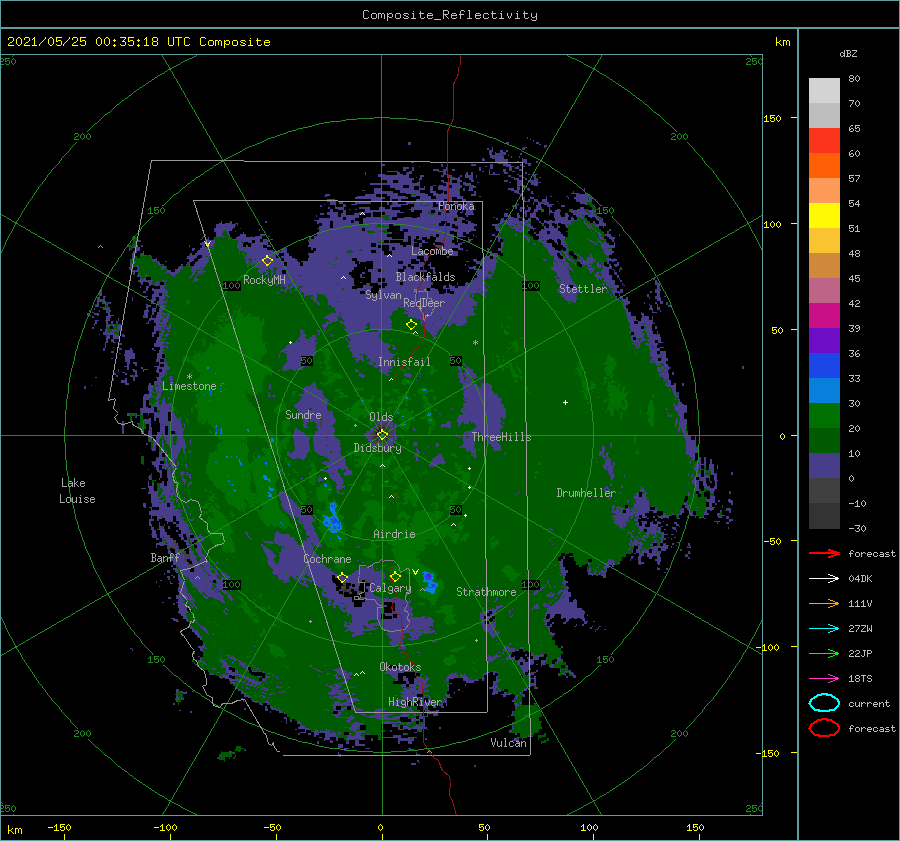Click the green 30 dBZ legend swatch
The image size is (900, 841).
[x=824, y=416]
